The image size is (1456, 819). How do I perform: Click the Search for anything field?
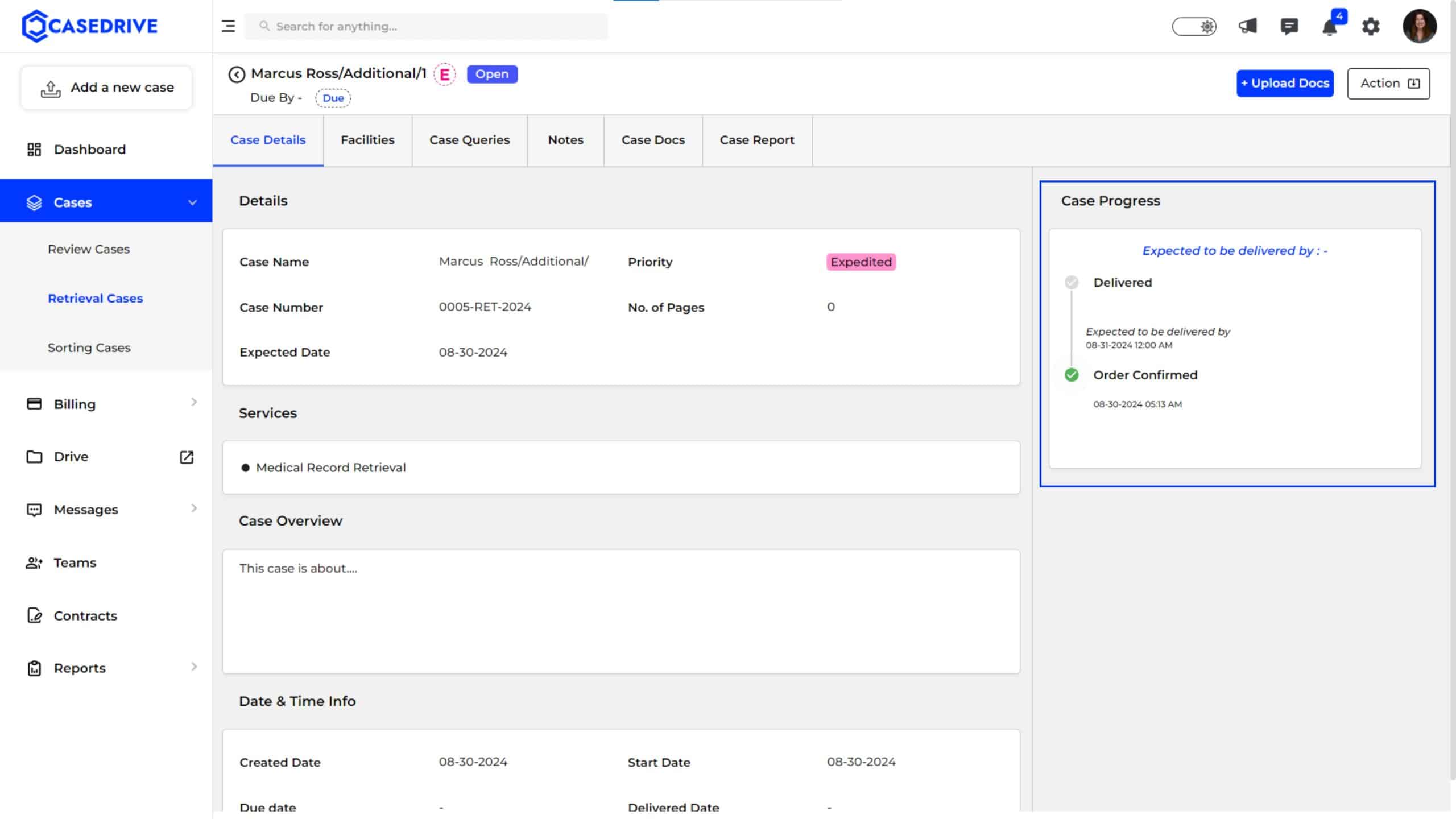click(426, 26)
